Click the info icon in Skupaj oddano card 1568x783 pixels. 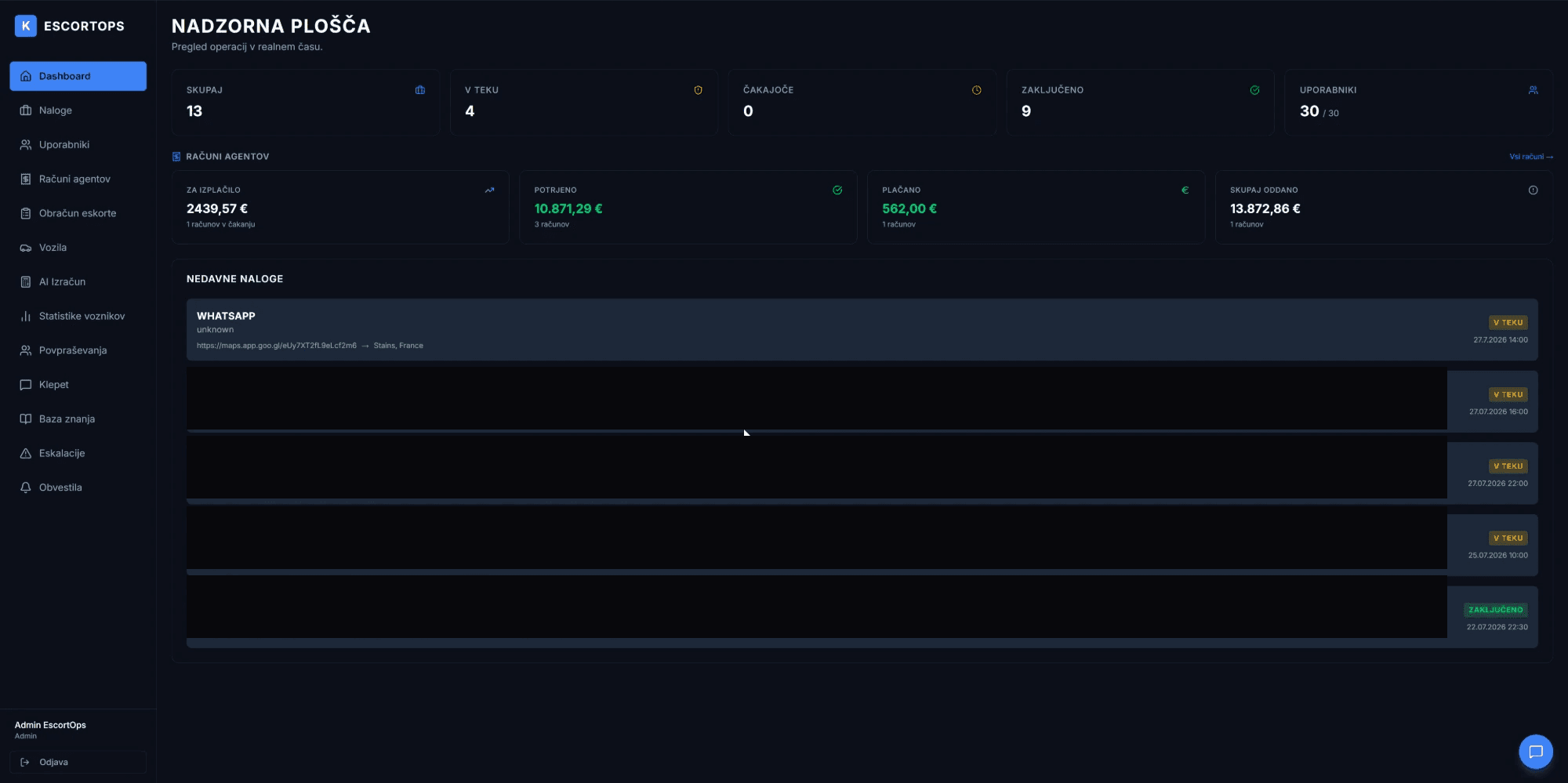click(x=1533, y=190)
